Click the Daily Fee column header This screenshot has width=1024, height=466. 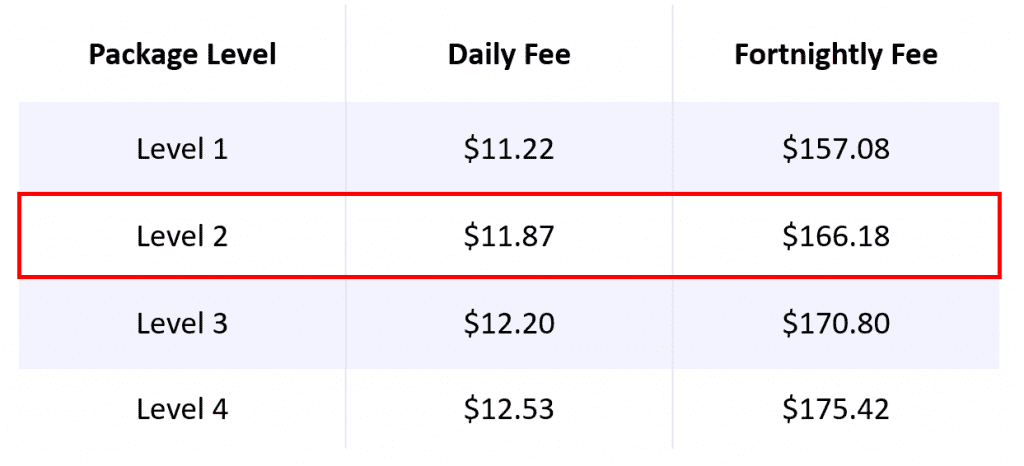pyautogui.click(x=509, y=55)
